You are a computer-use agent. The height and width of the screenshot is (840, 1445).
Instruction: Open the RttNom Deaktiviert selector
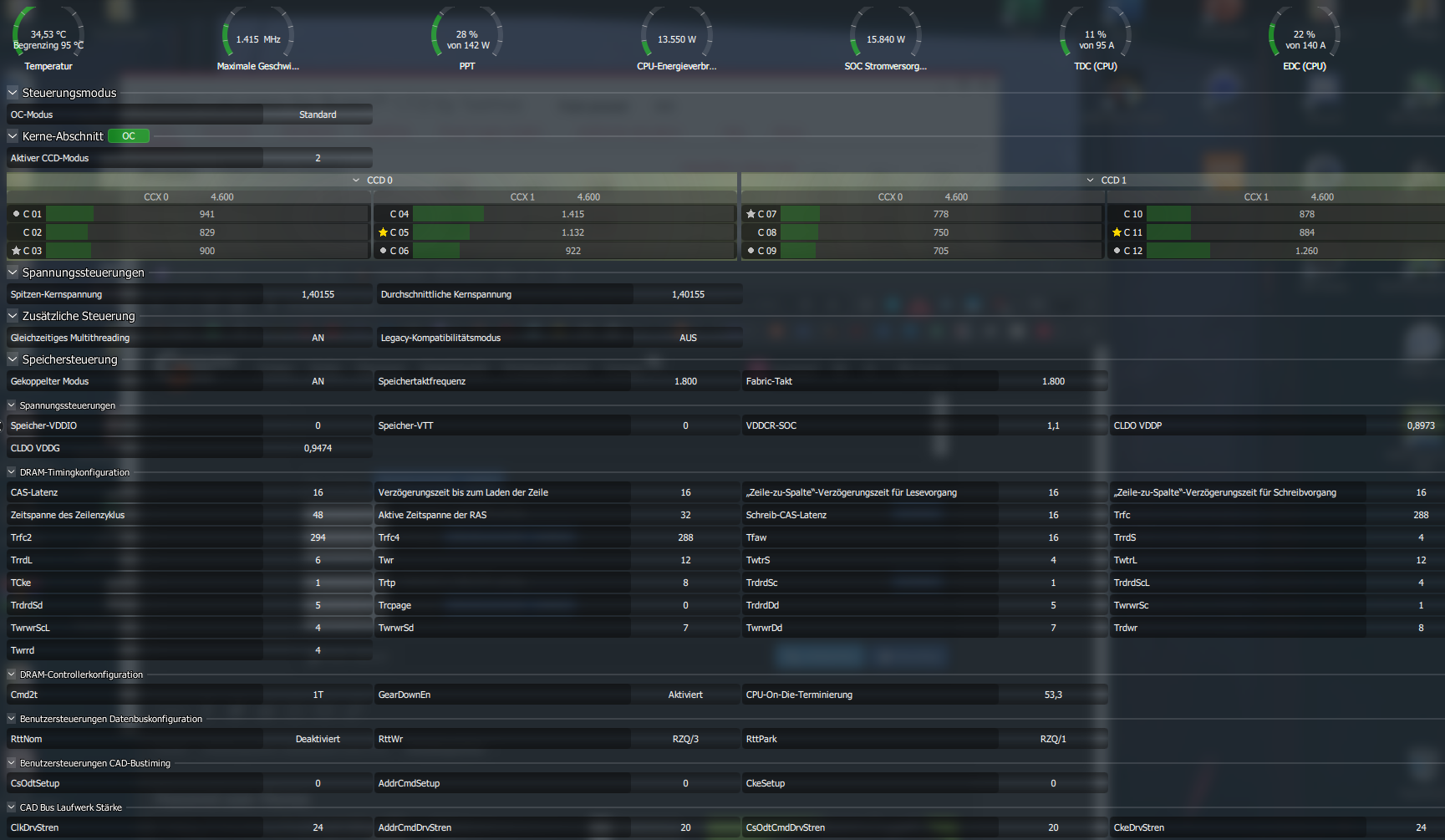point(318,739)
